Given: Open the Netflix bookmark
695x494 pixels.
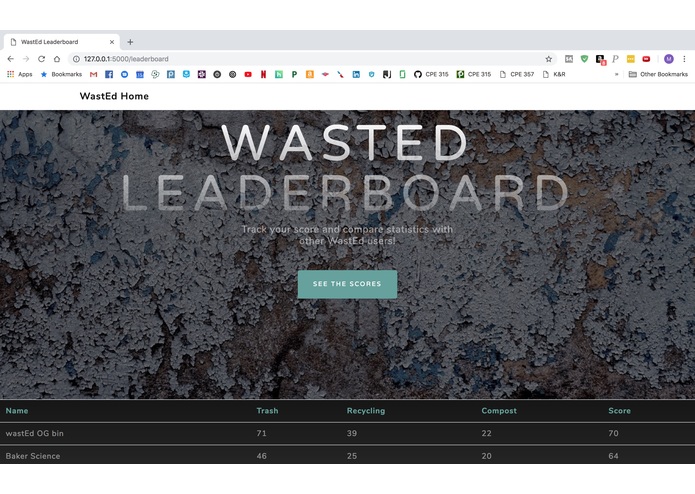Looking at the screenshot, I should (x=263, y=74).
